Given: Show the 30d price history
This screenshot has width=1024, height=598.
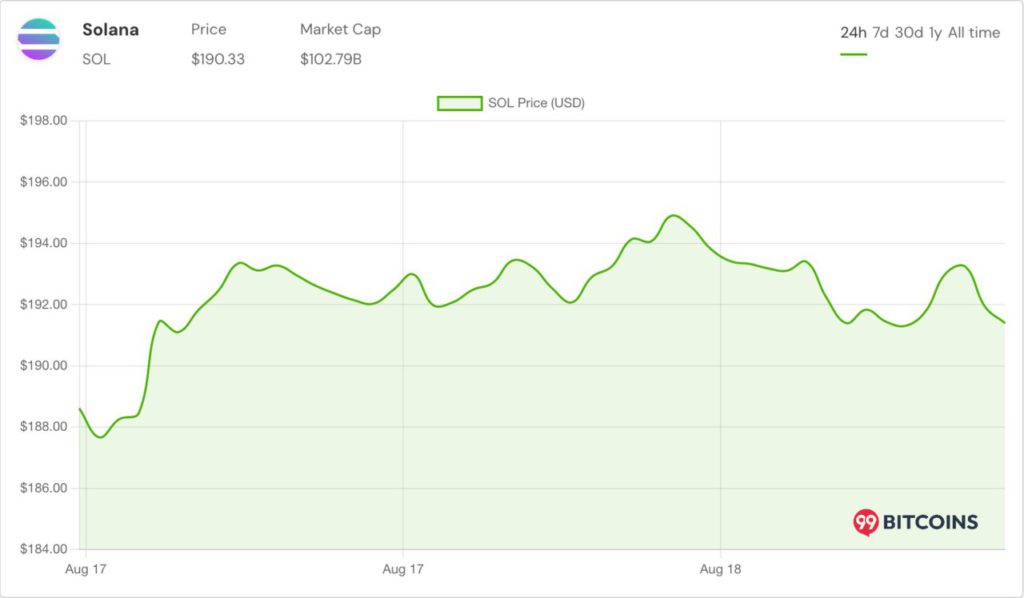Looking at the screenshot, I should (908, 33).
